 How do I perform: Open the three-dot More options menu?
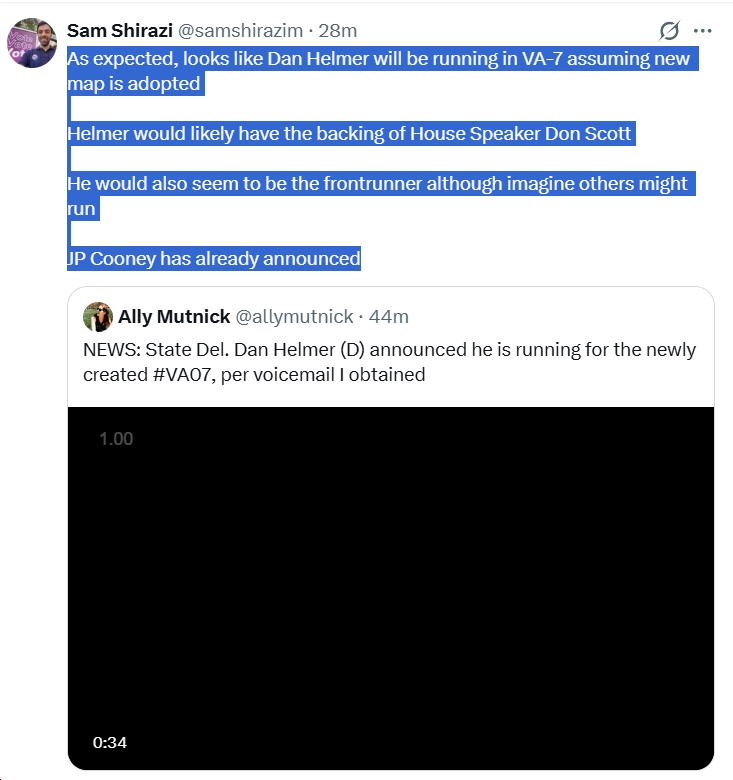[x=703, y=31]
